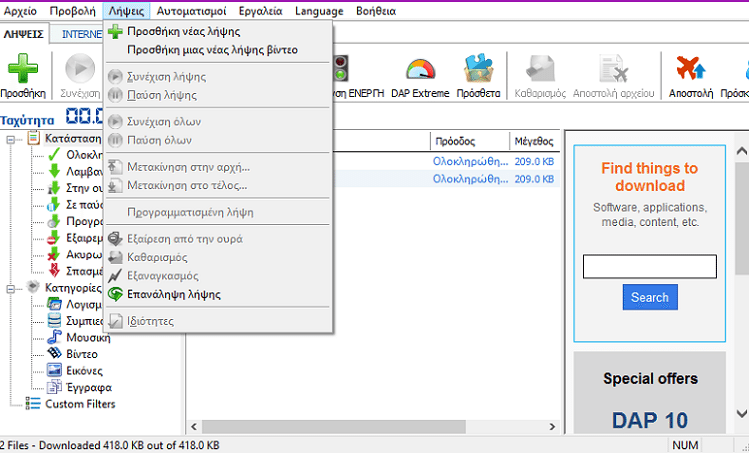Collapse the Κατάσταση tree node
749x453 pixels.
[12, 138]
